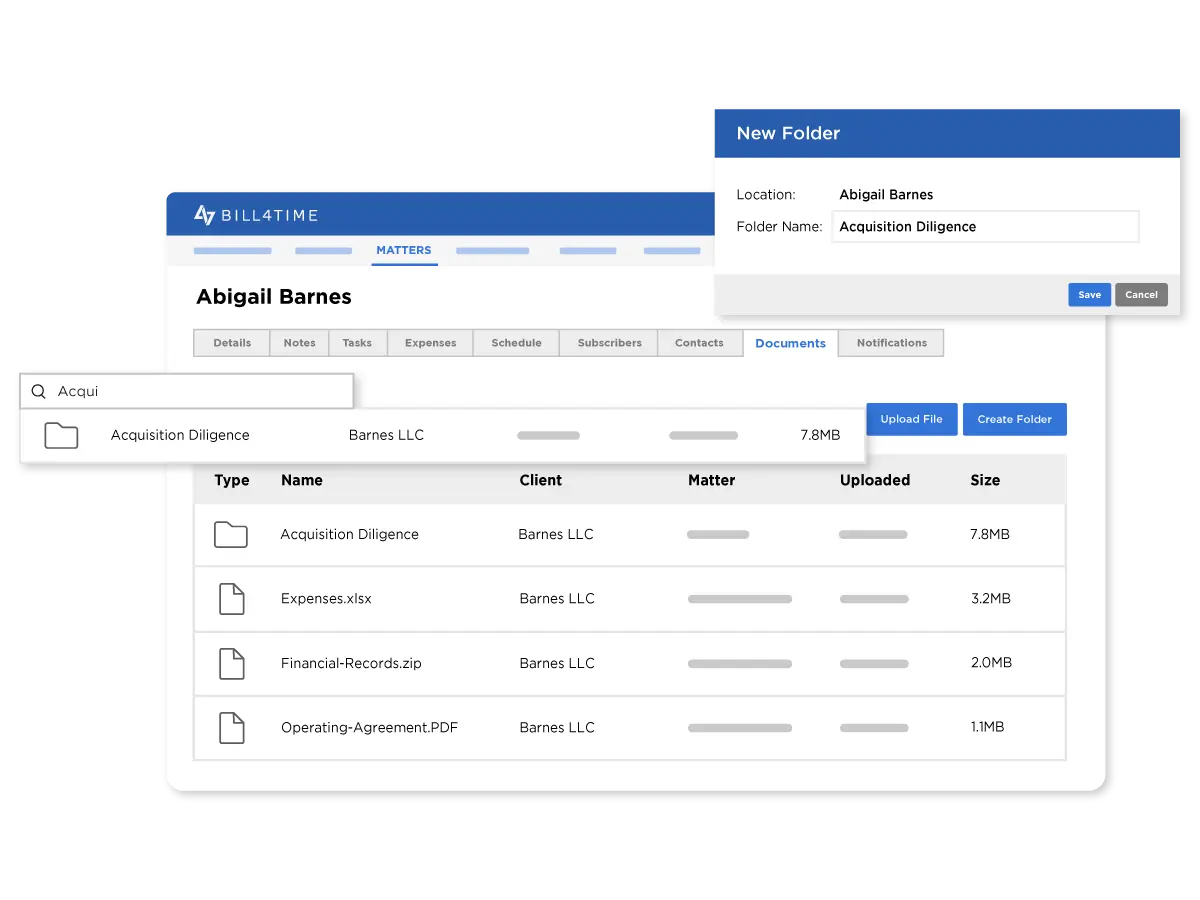Click the Financial-Records.zip file icon

pyautogui.click(x=231, y=663)
